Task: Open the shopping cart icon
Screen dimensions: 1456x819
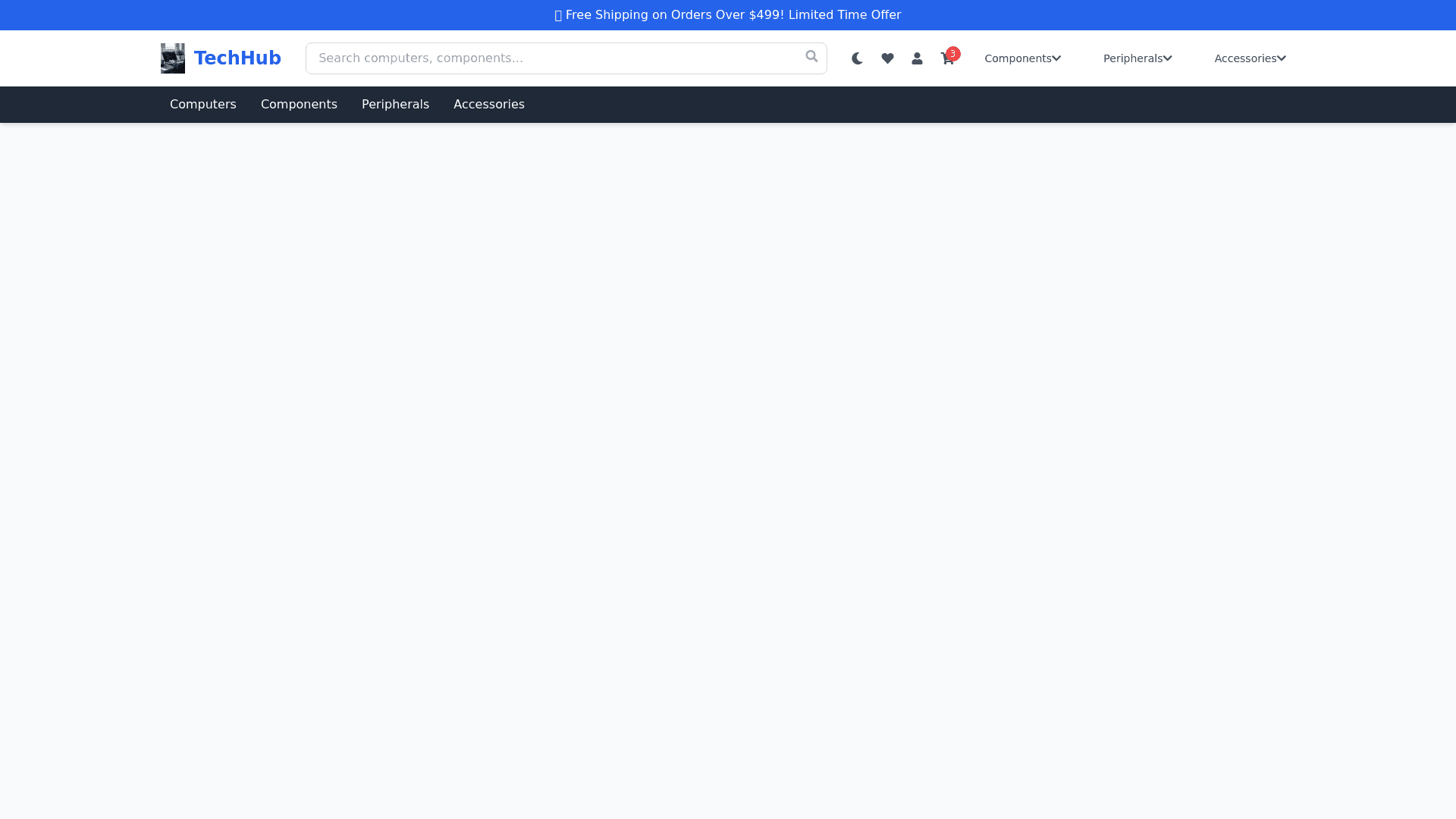Action: point(946,59)
